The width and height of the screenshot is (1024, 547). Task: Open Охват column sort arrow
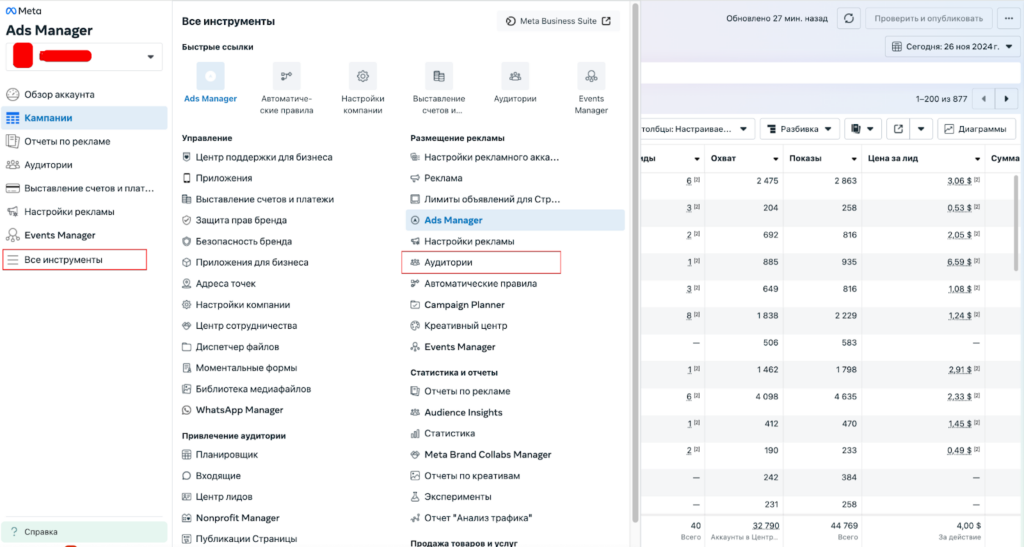pyautogui.click(x=775, y=159)
